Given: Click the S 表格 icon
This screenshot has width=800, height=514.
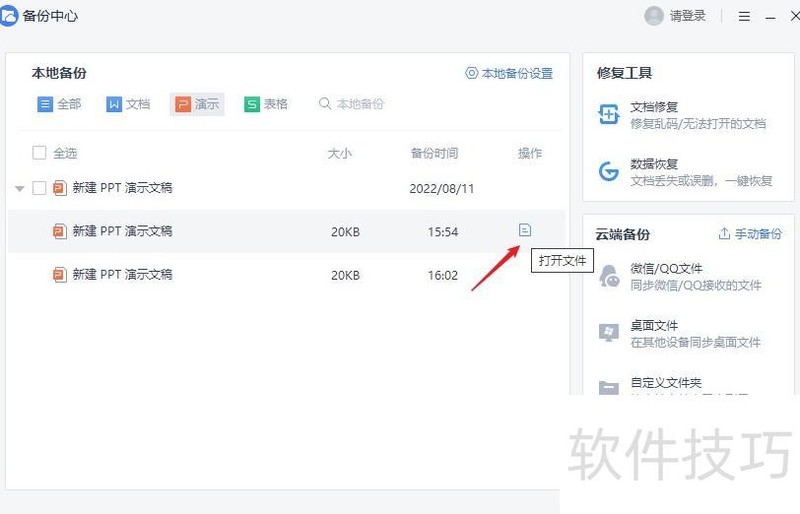Looking at the screenshot, I should point(252,104).
